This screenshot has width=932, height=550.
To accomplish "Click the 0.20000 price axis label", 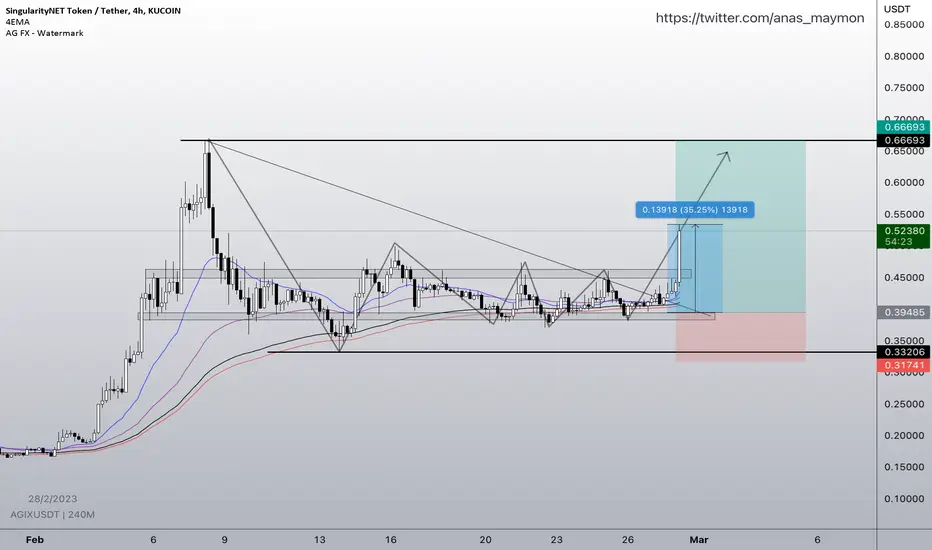I will click(x=904, y=435).
